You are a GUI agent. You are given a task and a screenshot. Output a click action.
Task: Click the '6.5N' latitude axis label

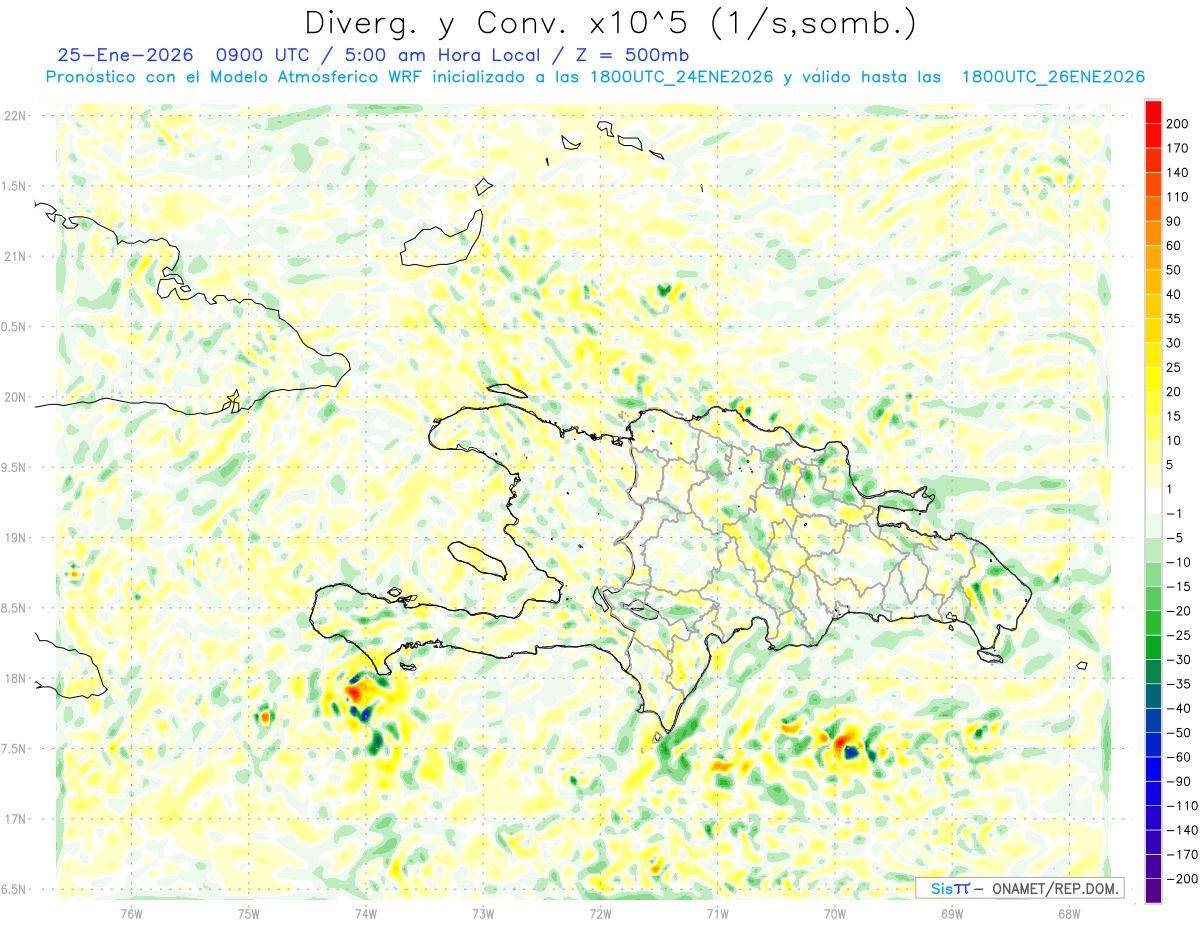point(15,890)
